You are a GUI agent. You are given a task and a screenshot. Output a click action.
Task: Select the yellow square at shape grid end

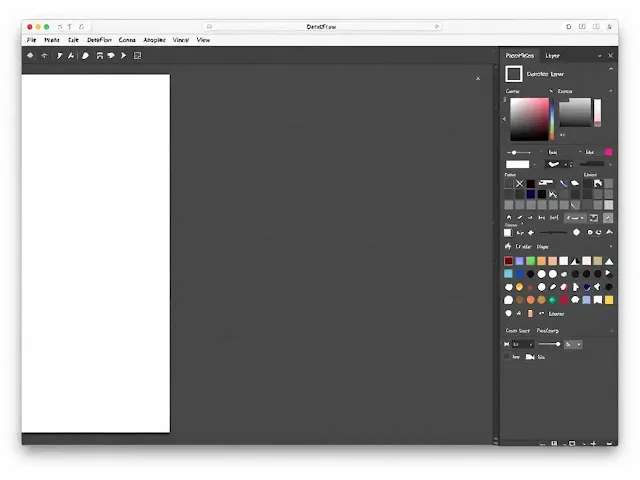[x=609, y=300]
